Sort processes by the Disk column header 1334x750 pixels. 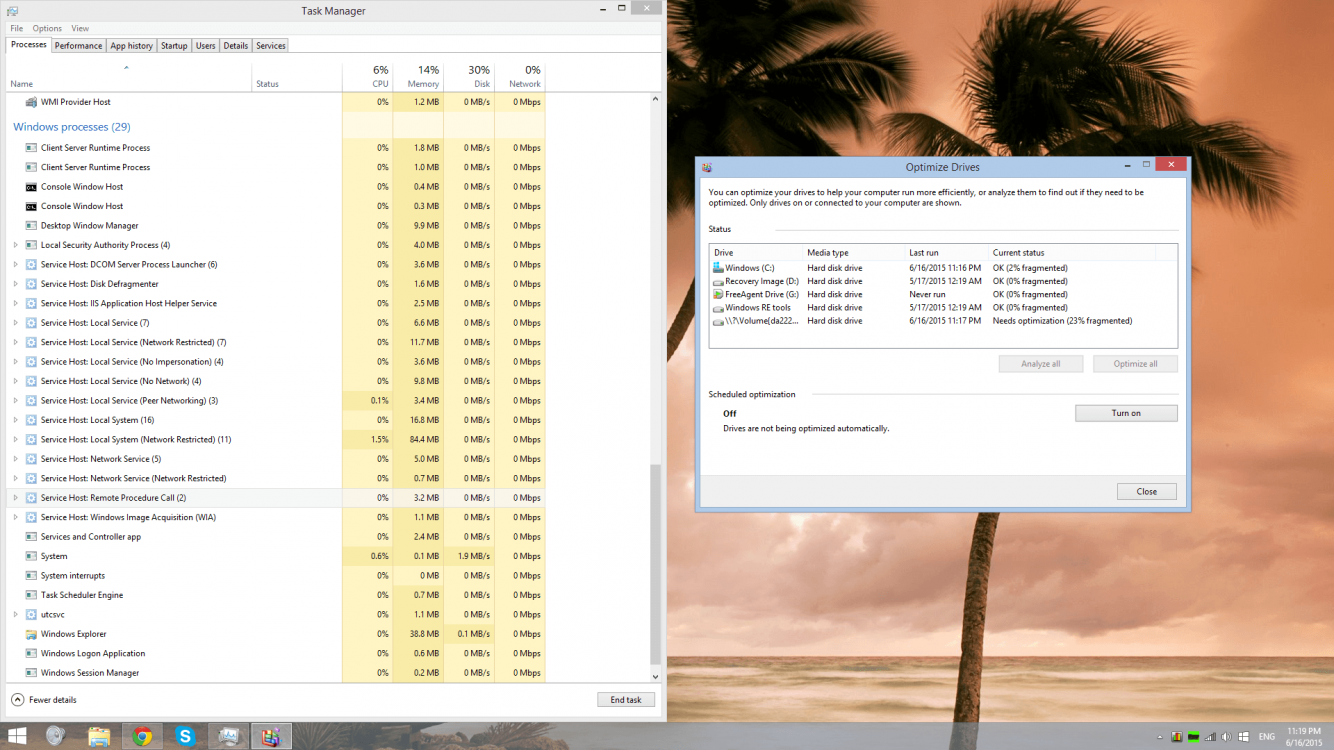pyautogui.click(x=469, y=77)
